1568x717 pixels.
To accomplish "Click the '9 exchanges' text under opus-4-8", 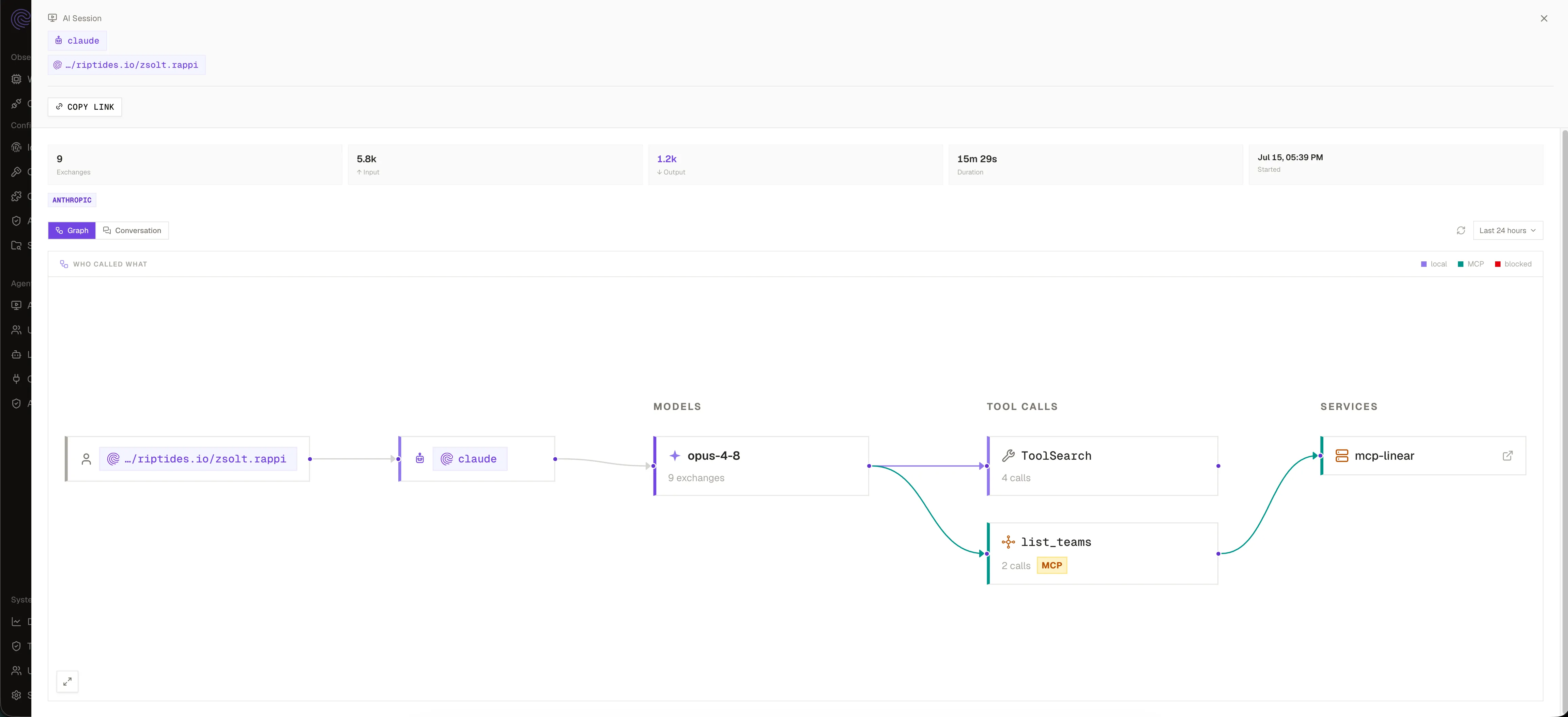I will tap(696, 478).
